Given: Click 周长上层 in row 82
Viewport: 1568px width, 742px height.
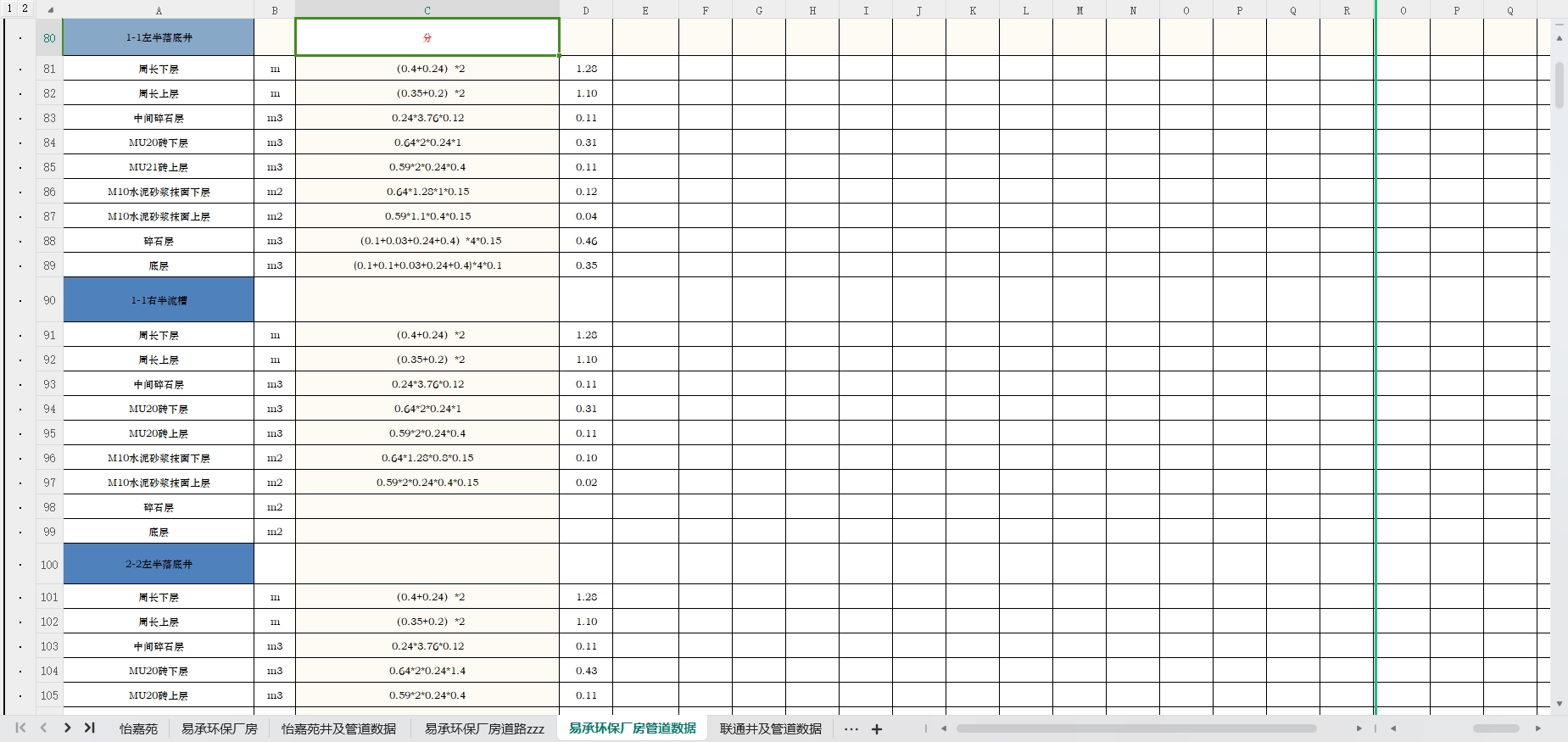Looking at the screenshot, I should [x=159, y=93].
